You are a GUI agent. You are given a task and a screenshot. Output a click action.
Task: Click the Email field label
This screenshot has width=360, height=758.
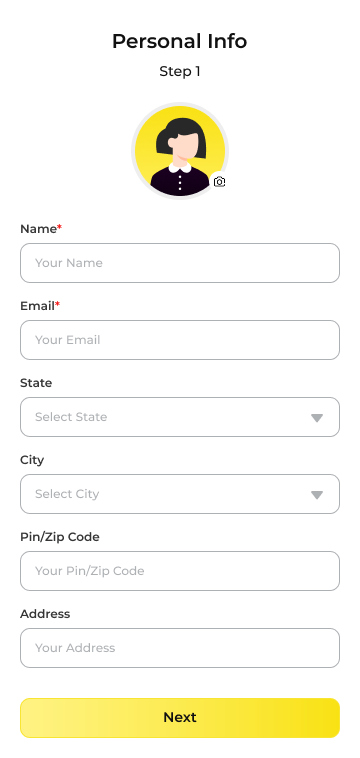click(x=37, y=306)
